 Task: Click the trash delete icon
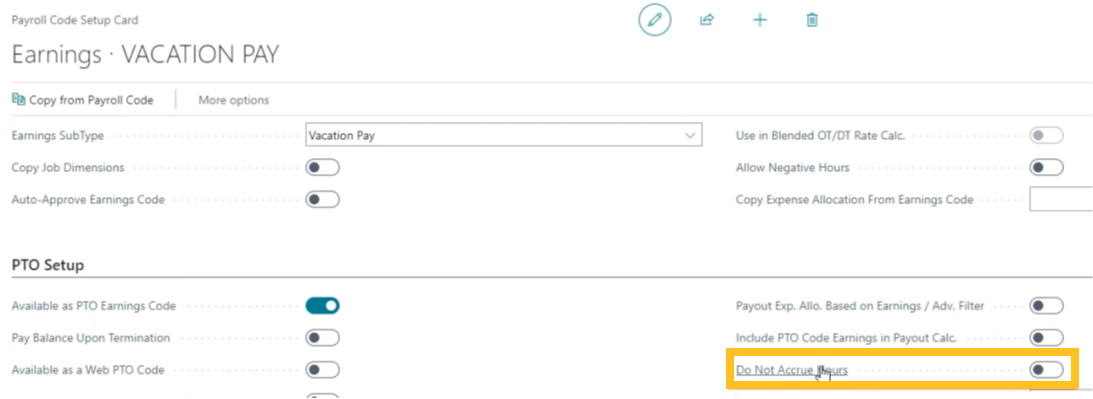coord(812,20)
